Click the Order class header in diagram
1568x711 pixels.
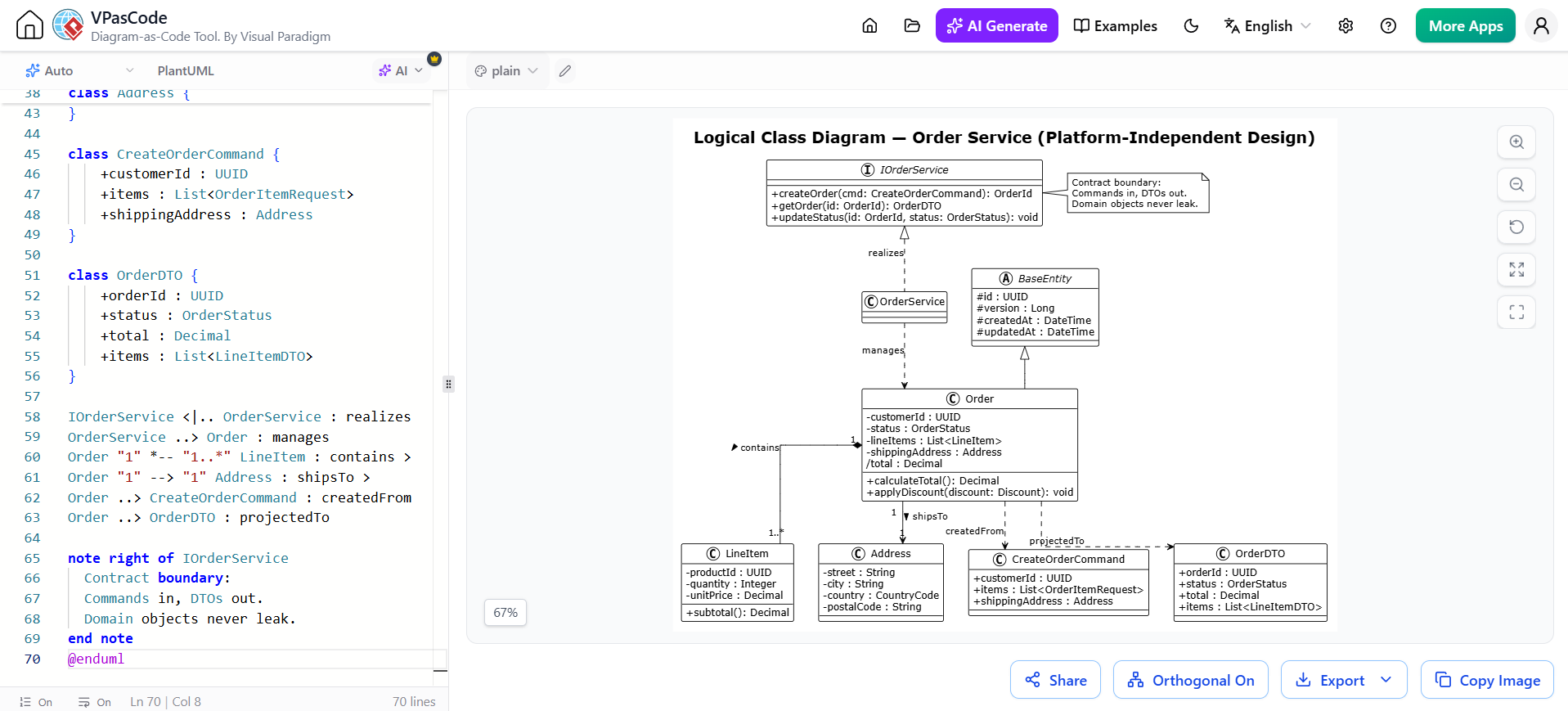point(969,398)
